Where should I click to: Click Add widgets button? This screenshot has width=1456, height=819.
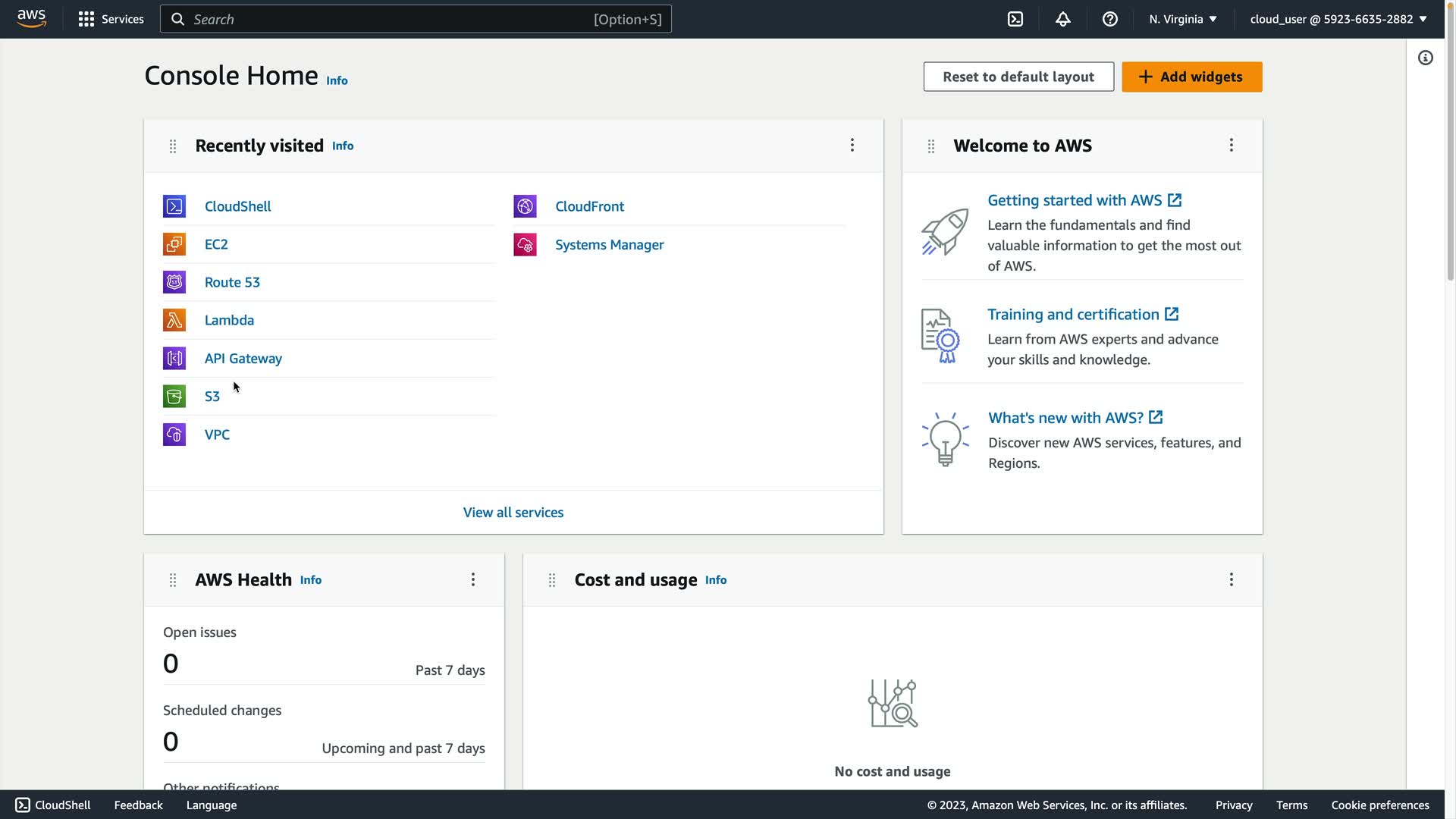click(x=1191, y=77)
